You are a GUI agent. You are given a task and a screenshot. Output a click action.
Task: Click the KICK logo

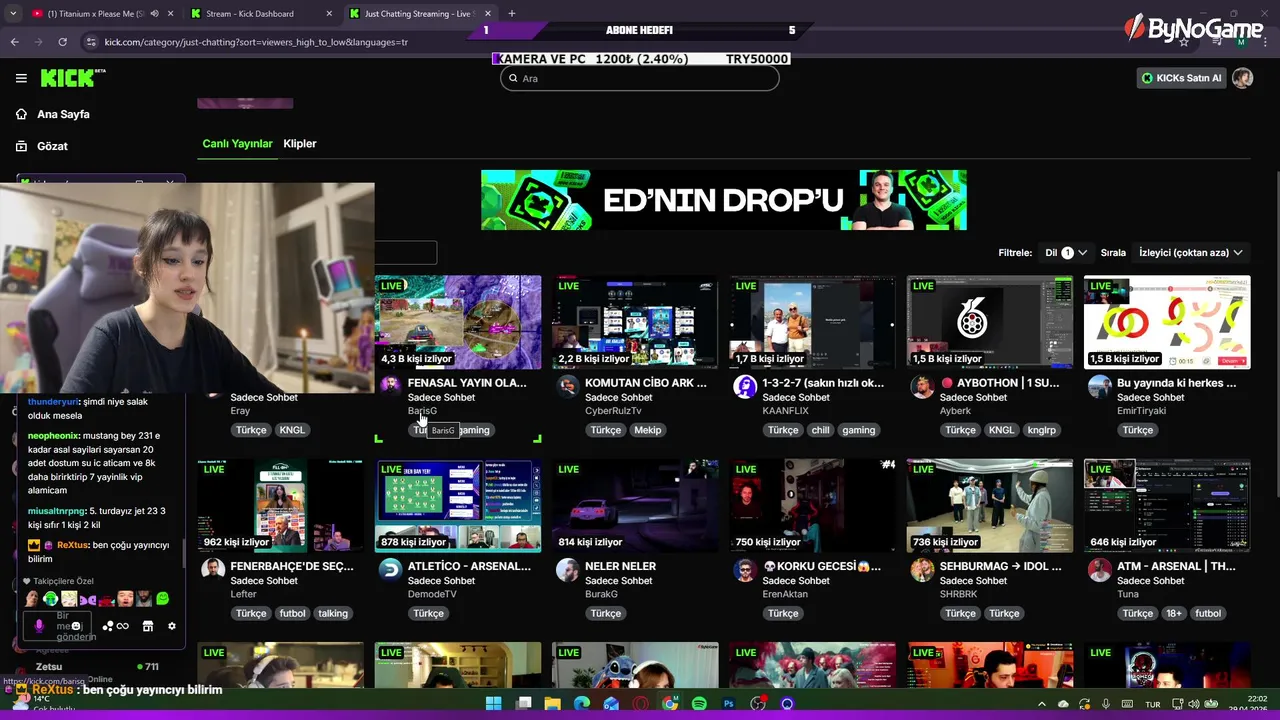point(72,78)
